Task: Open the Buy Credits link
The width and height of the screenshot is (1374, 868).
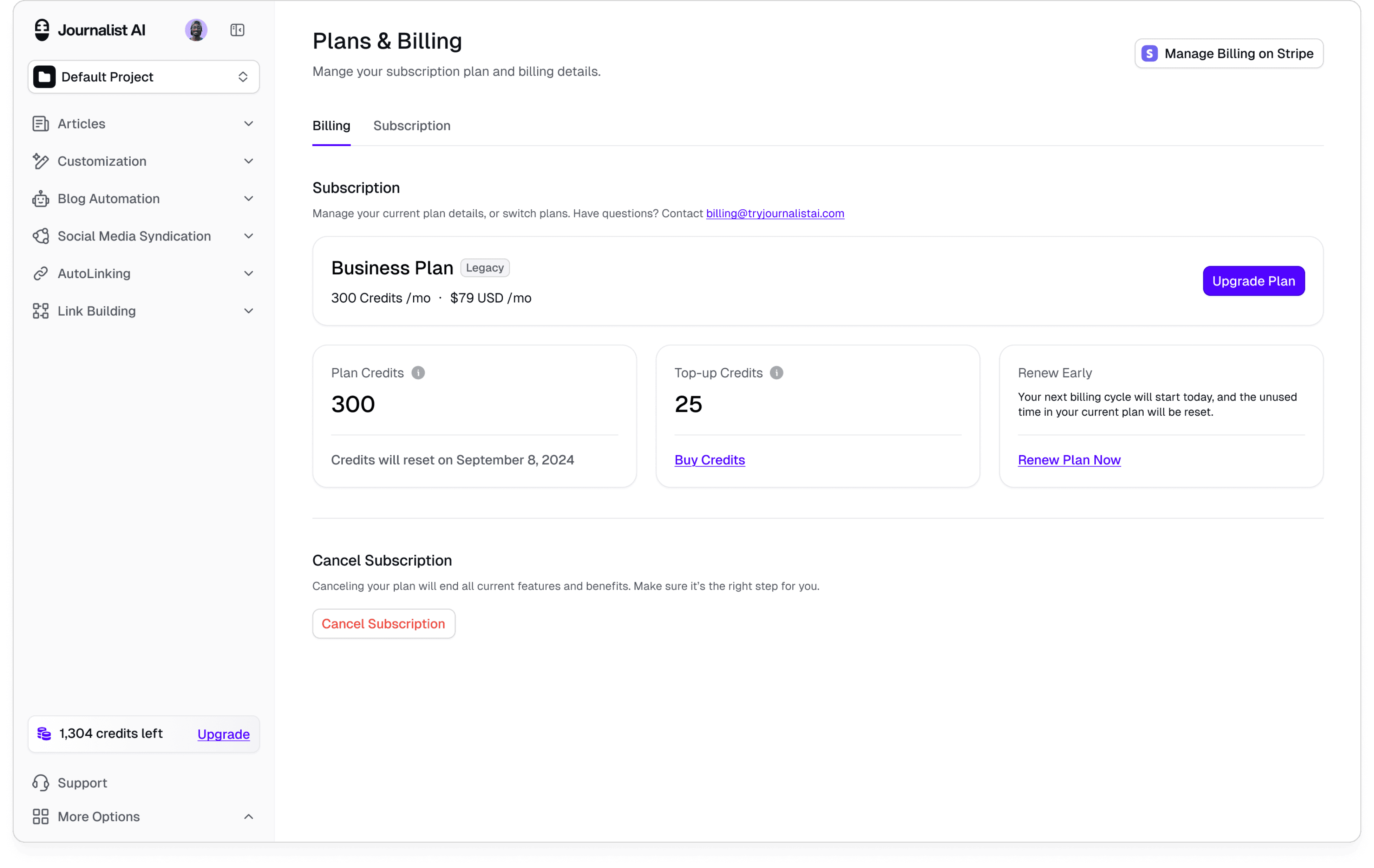Action: [709, 460]
